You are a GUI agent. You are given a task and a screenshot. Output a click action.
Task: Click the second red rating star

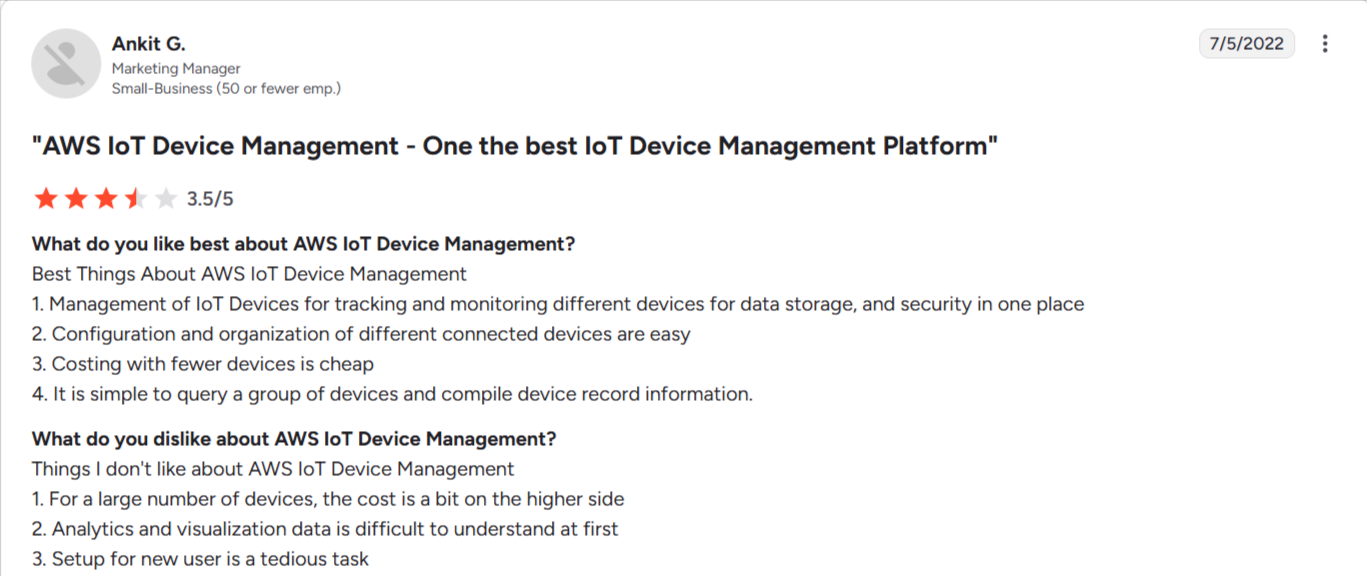76,198
